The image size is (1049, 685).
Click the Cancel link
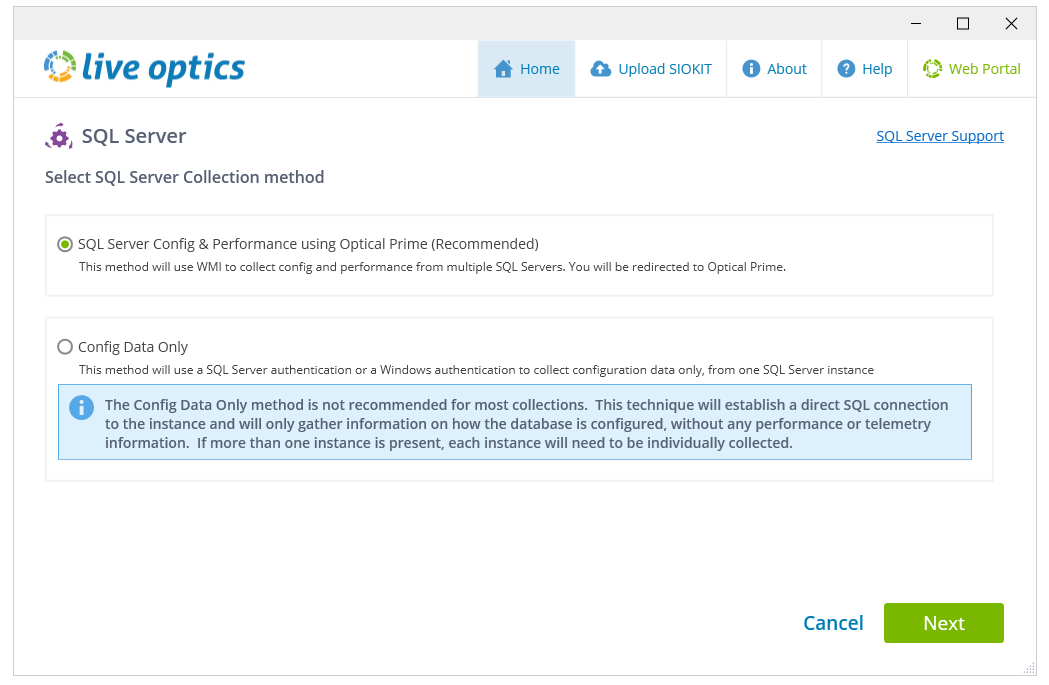(833, 622)
